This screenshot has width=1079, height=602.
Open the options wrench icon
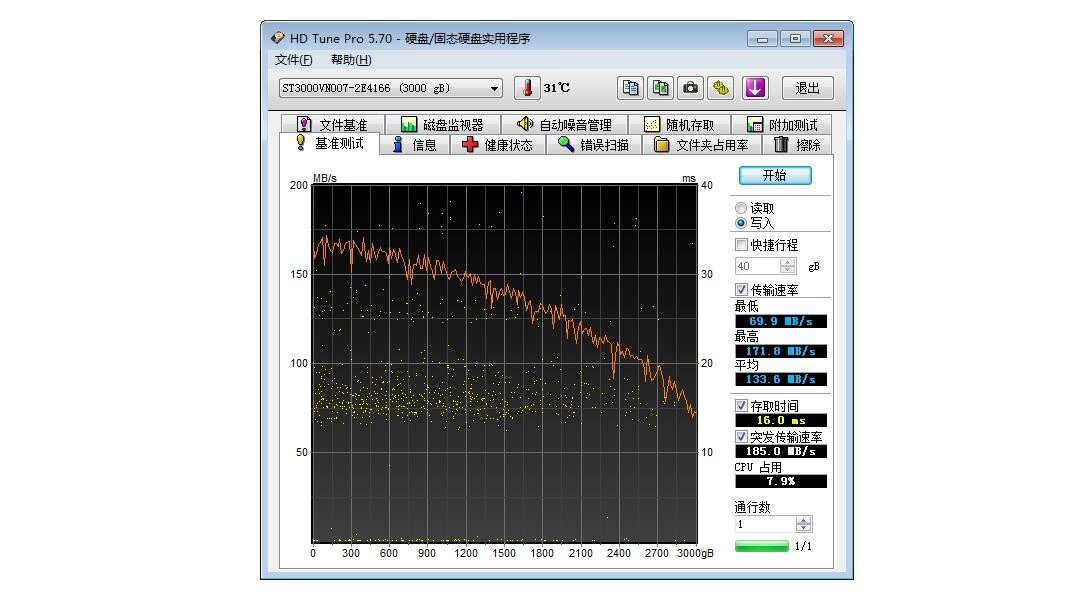(720, 88)
